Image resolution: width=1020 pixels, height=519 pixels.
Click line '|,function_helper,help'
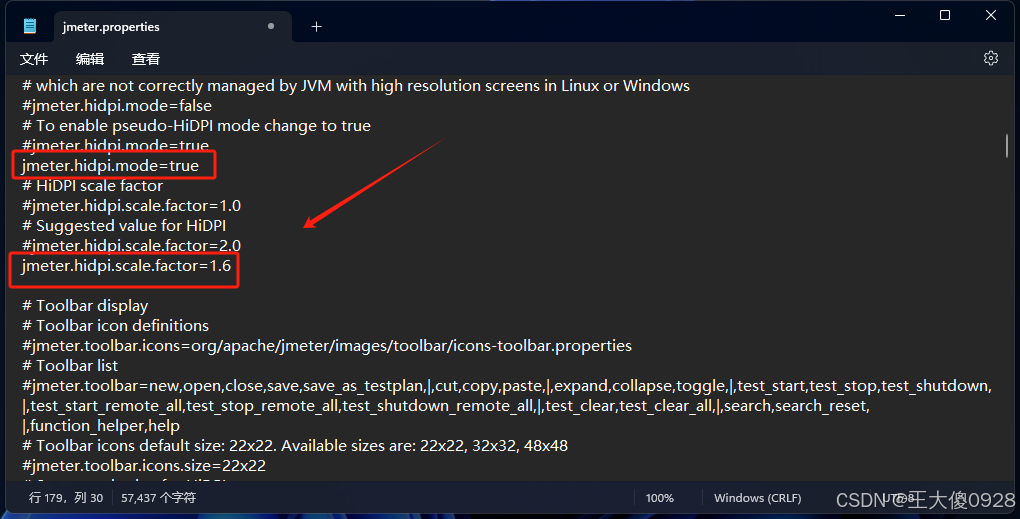[x=101, y=426]
